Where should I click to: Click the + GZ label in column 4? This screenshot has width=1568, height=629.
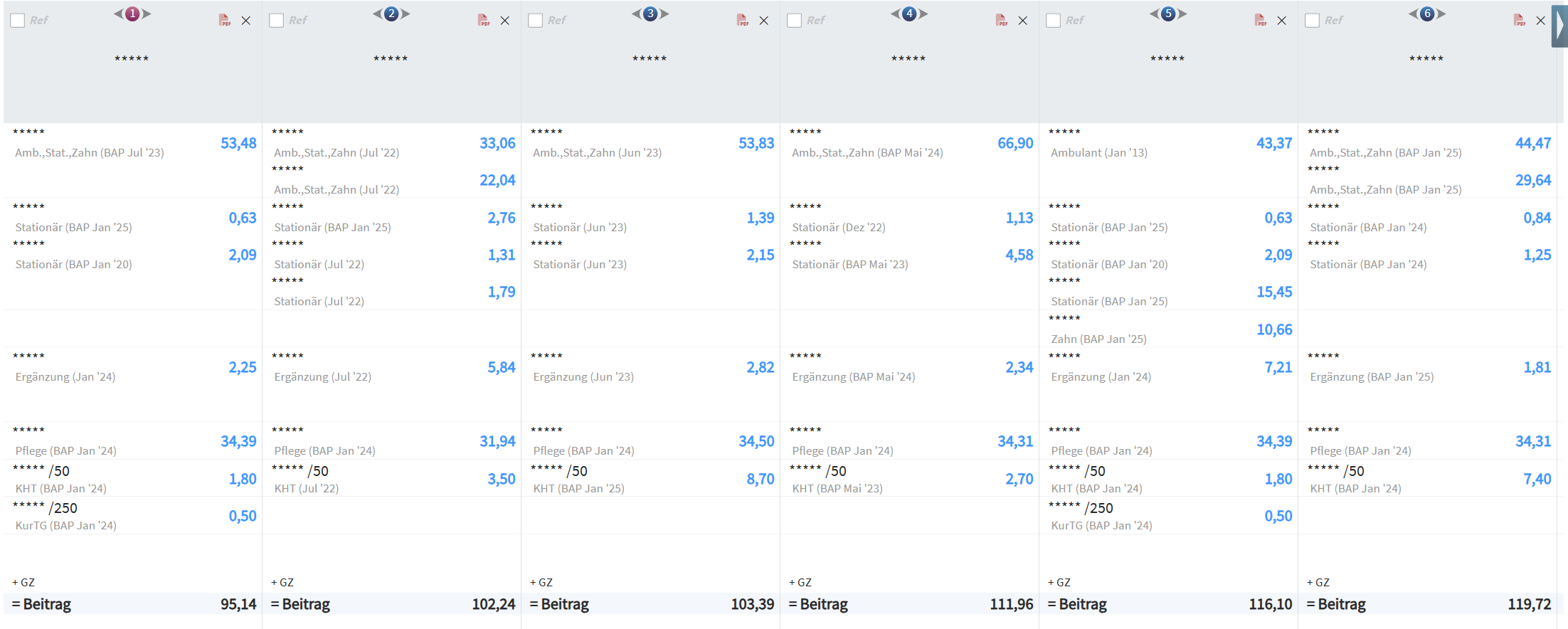(800, 582)
